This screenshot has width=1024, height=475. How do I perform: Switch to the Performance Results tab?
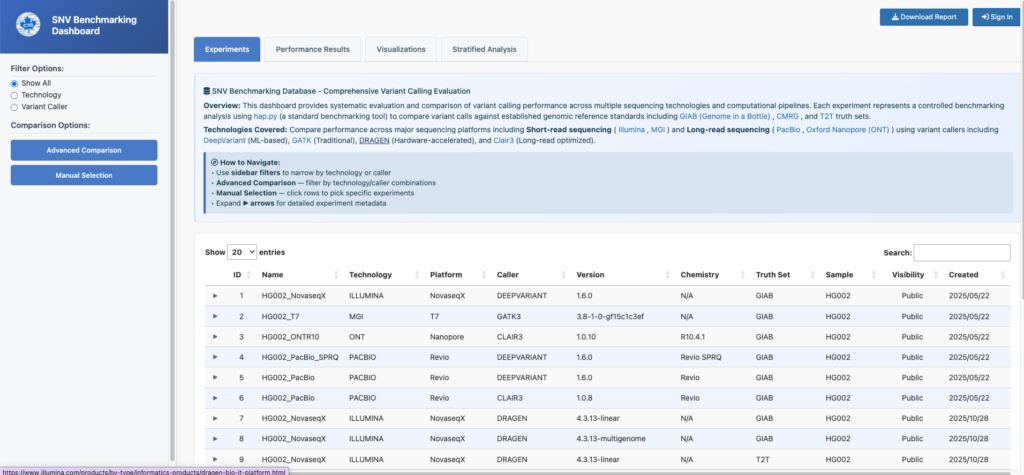(x=312, y=49)
